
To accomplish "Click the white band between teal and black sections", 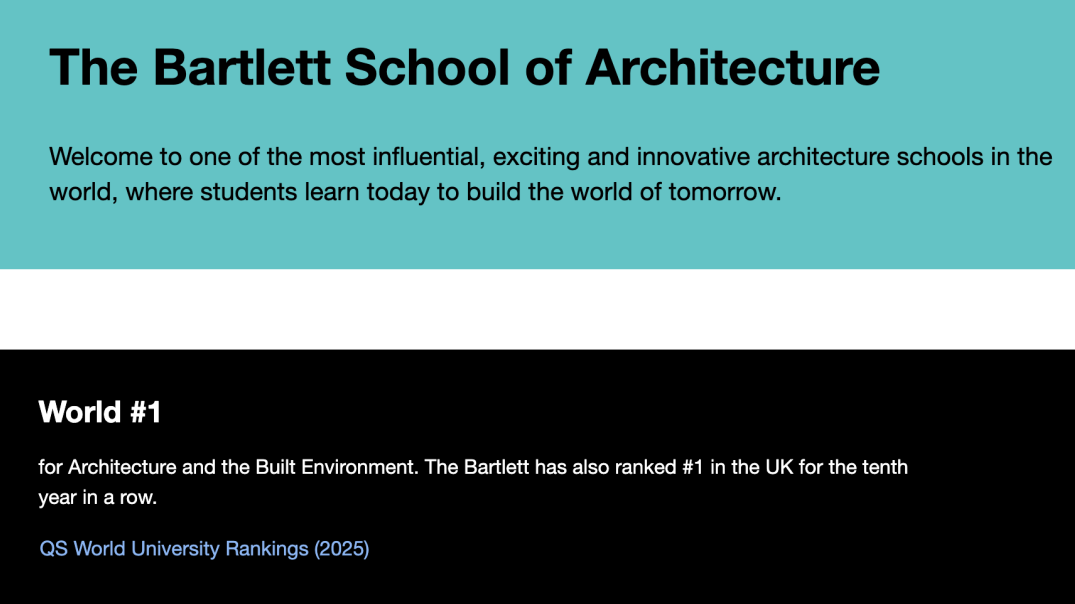I will pos(538,309).
